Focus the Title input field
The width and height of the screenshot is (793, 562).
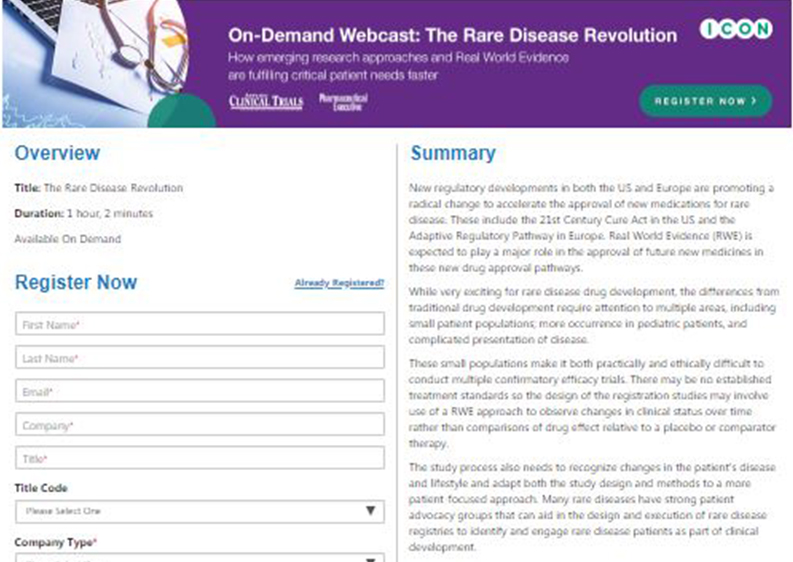pyautogui.click(x=200, y=458)
